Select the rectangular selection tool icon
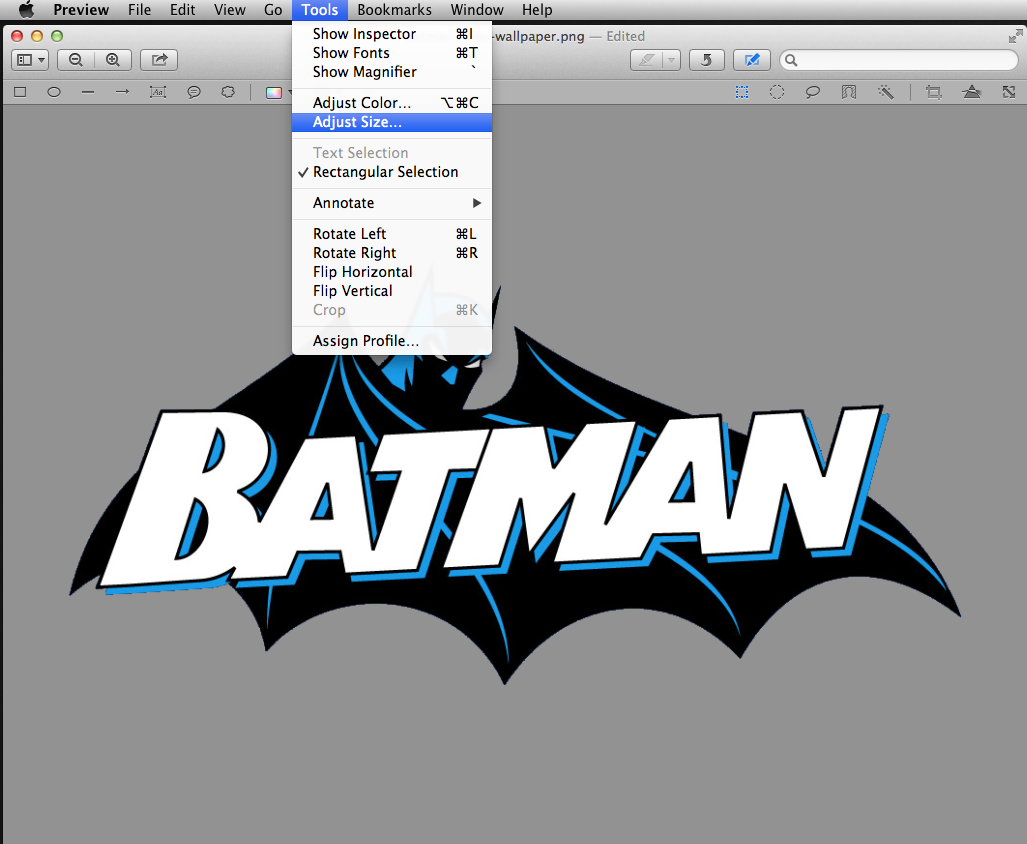 742,92
